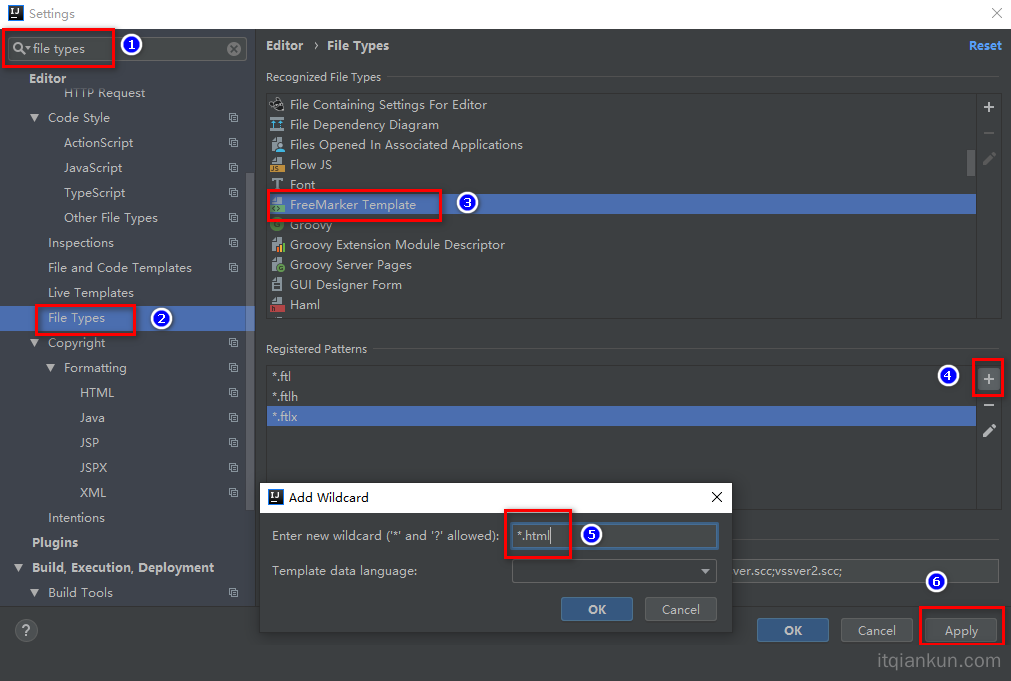Open the Inspections settings page
The height and width of the screenshot is (681, 1011).
point(81,243)
